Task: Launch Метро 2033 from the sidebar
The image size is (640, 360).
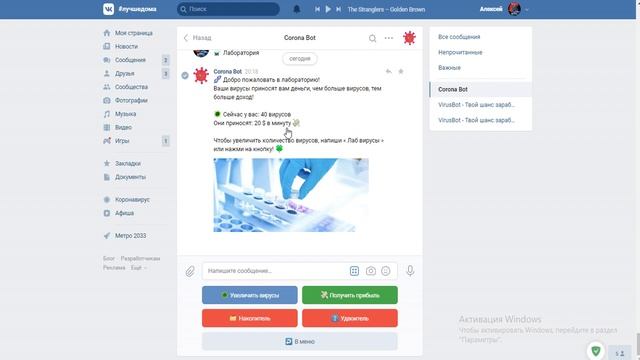Action: click(130, 236)
